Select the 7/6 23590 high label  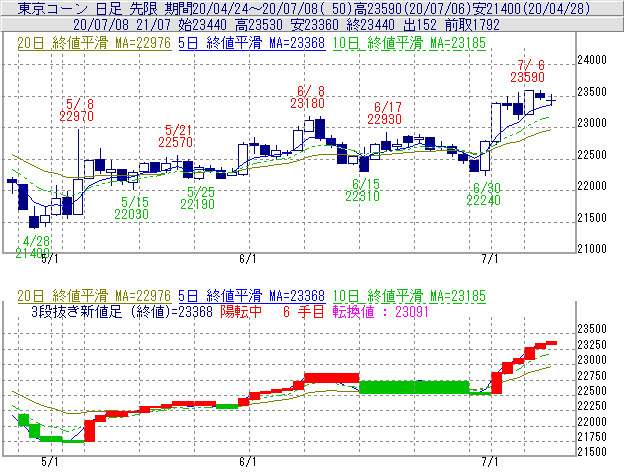pos(528,71)
